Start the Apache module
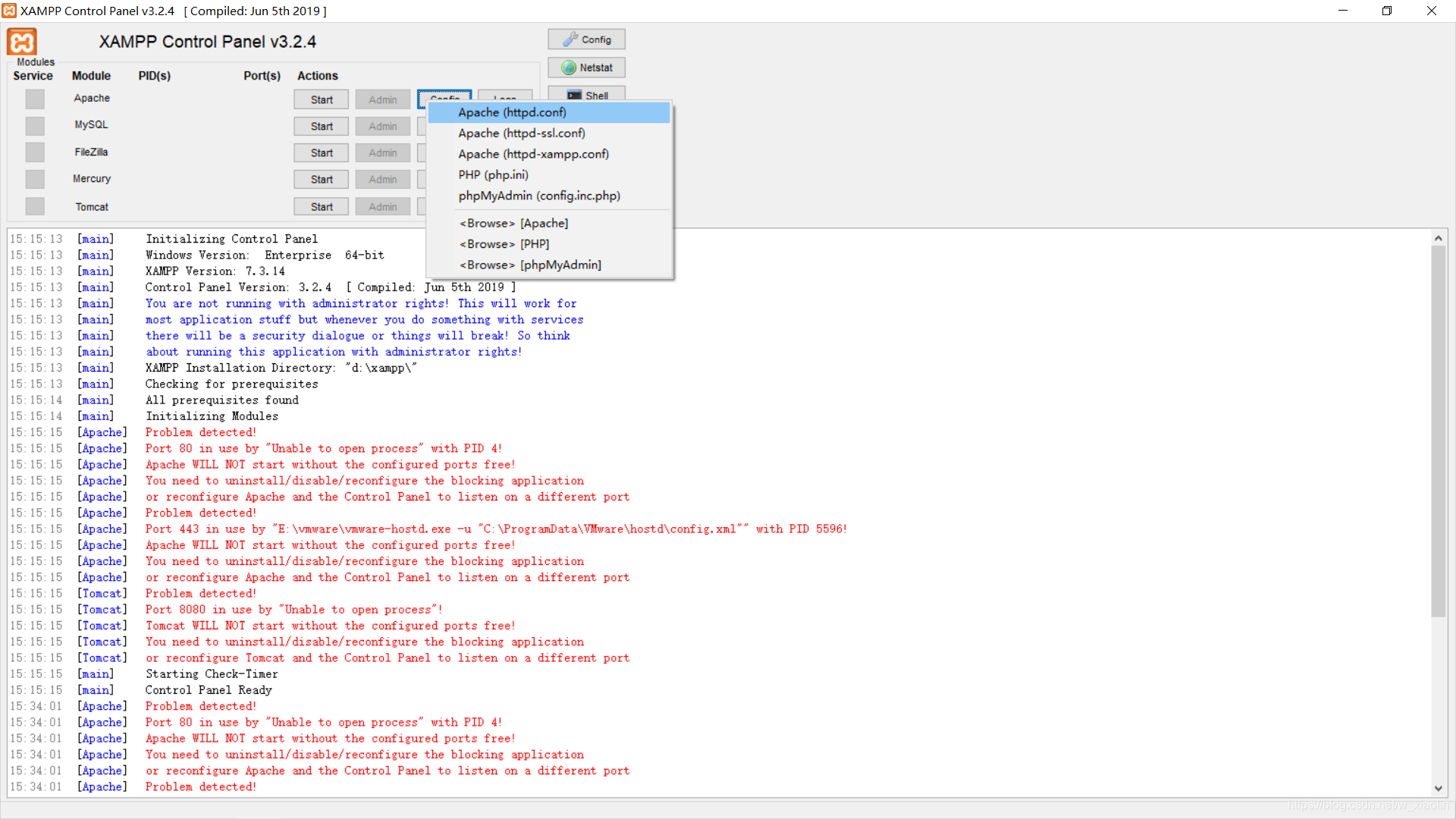1456x819 pixels. (322, 99)
